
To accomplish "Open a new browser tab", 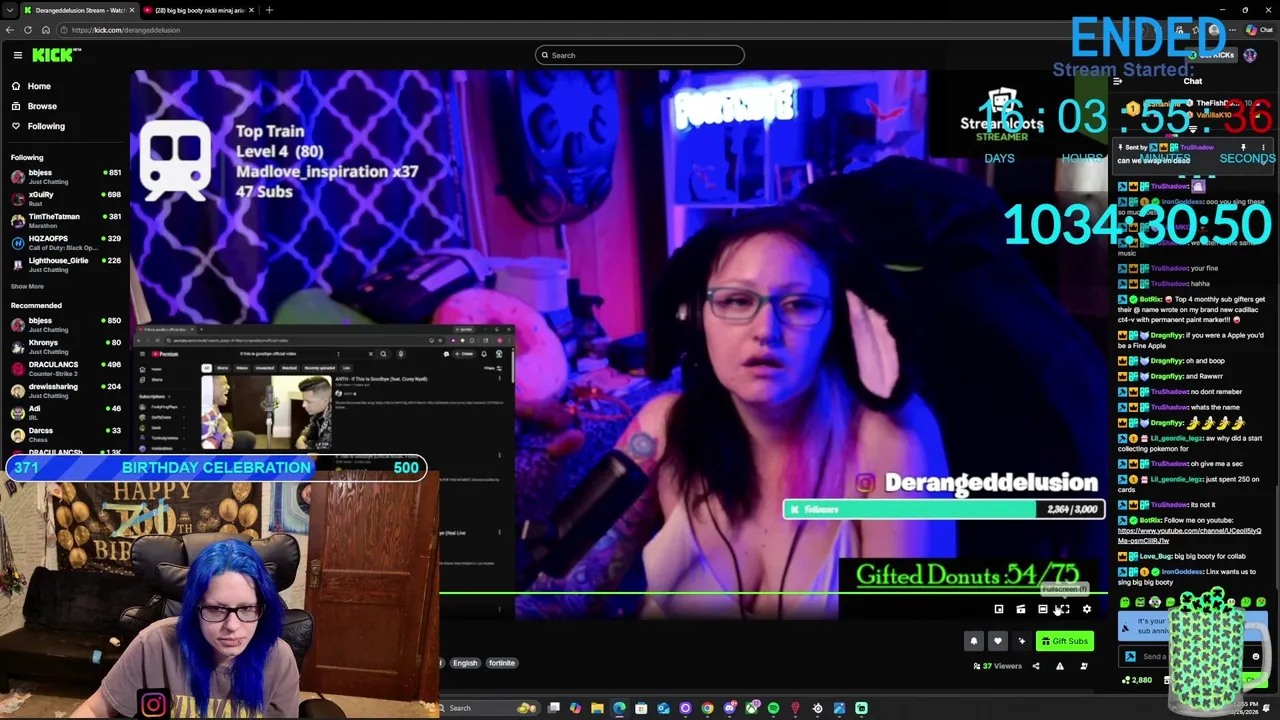I will coord(269,10).
